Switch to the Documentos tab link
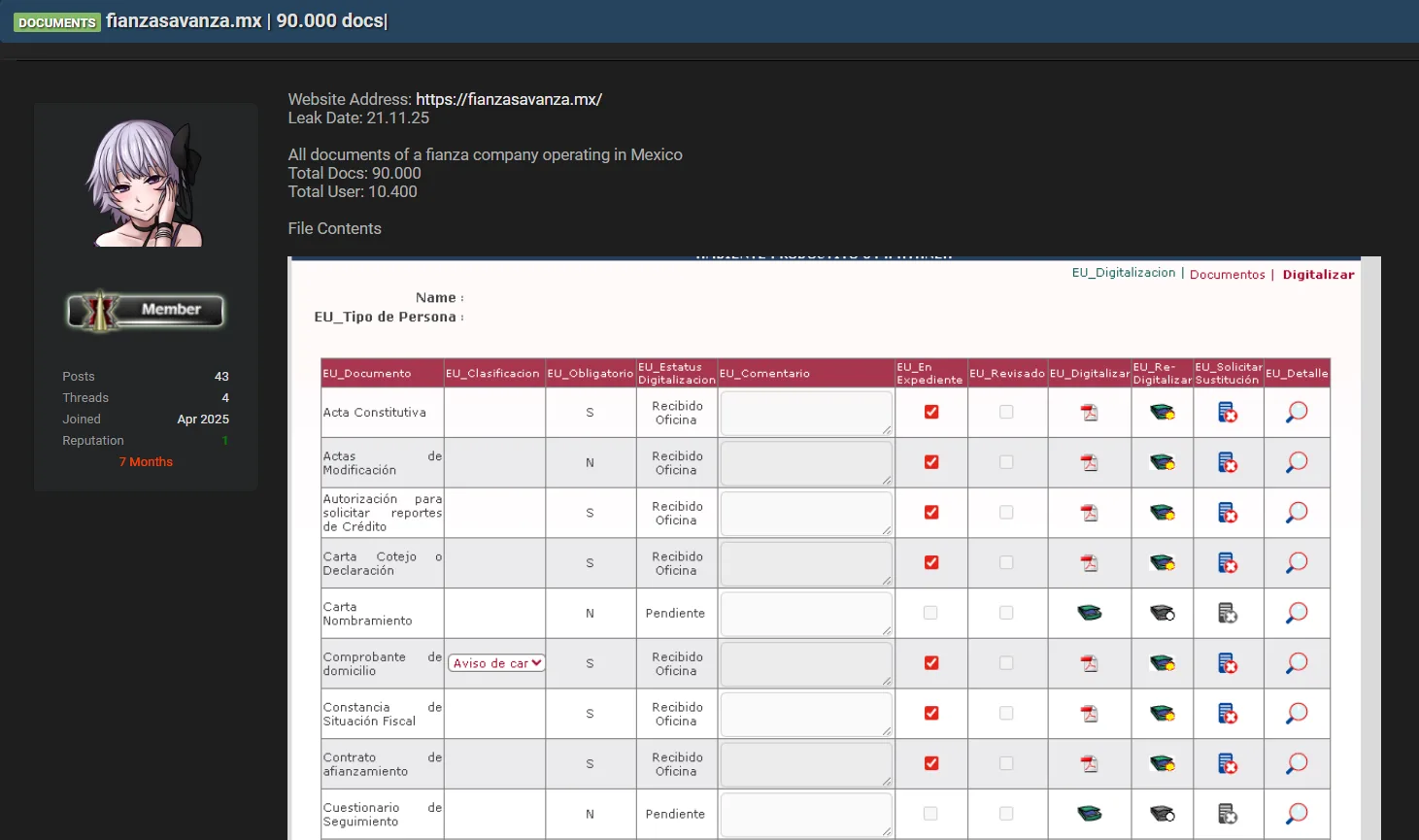 tap(1227, 275)
